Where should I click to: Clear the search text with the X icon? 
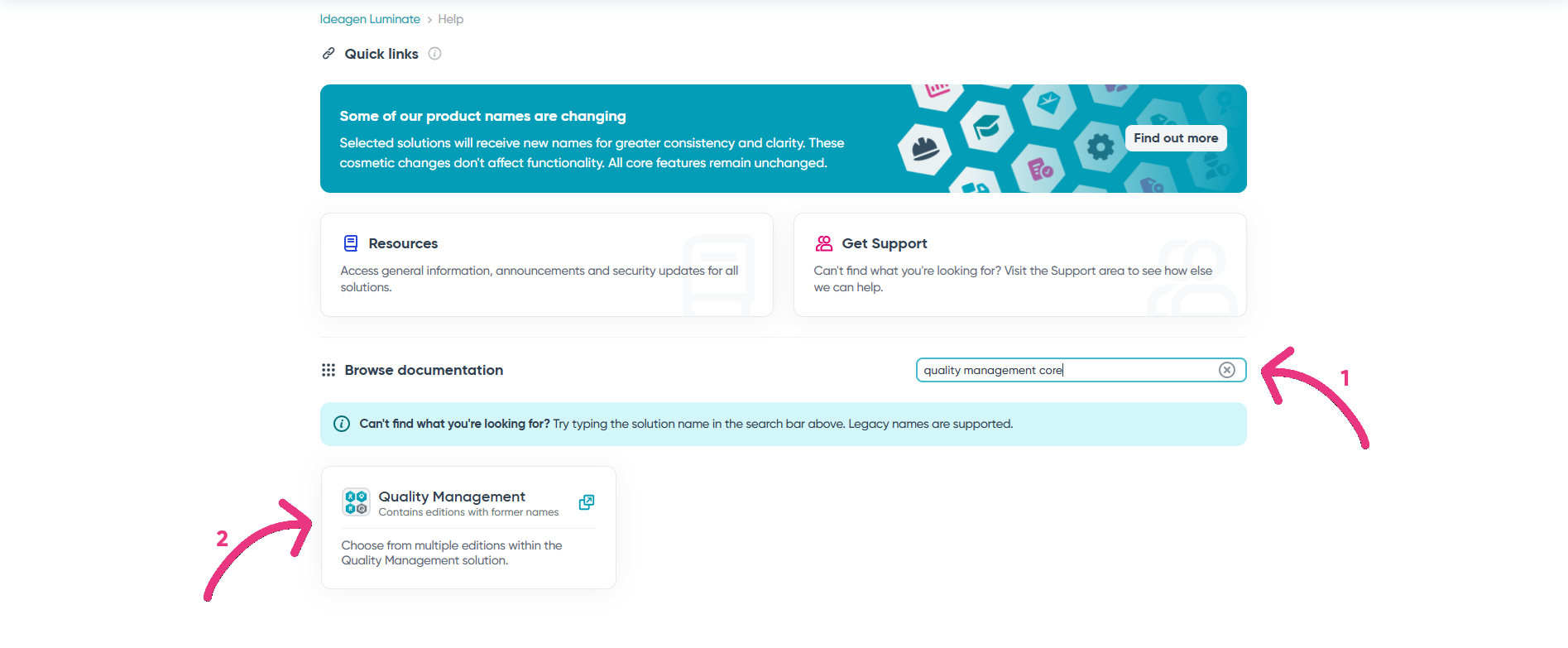pos(1227,370)
